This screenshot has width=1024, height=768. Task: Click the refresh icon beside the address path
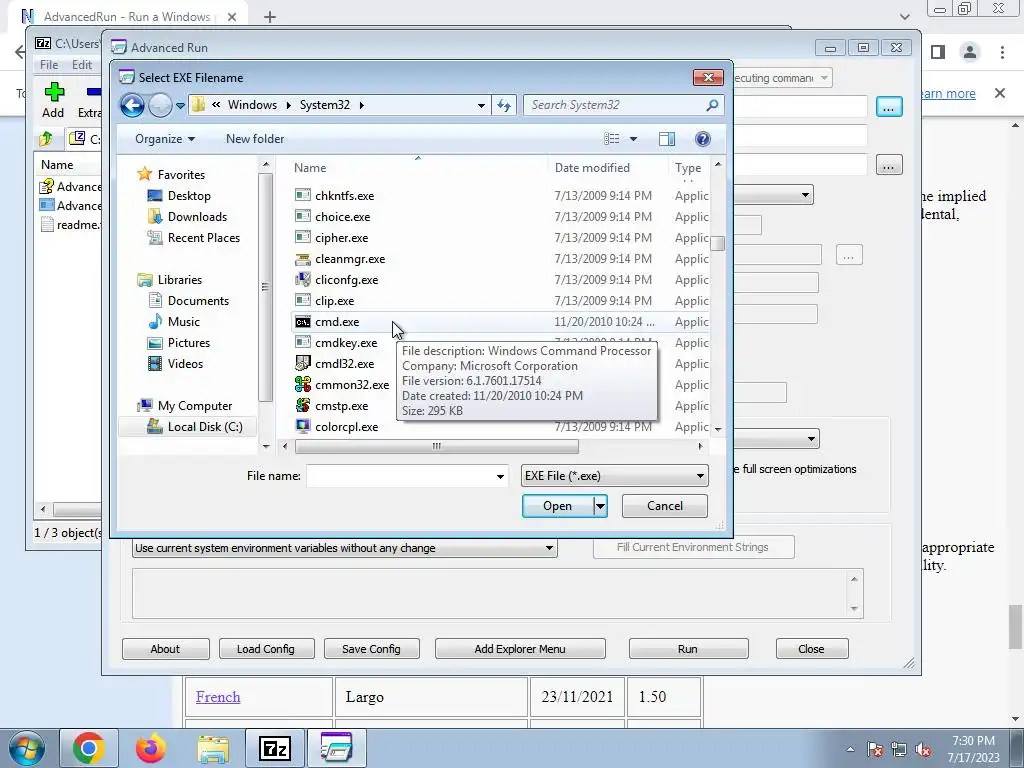[504, 104]
